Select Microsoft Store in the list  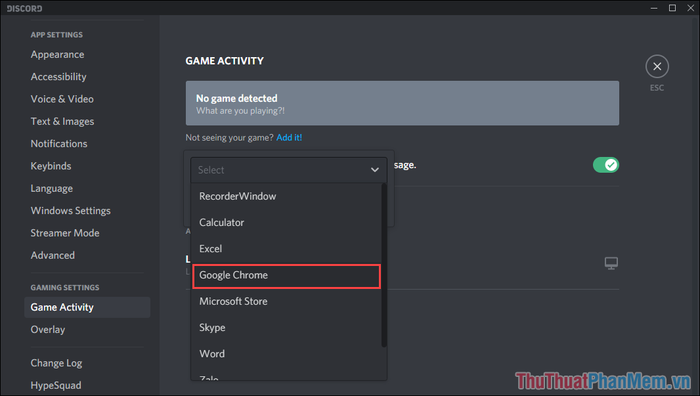click(286, 301)
